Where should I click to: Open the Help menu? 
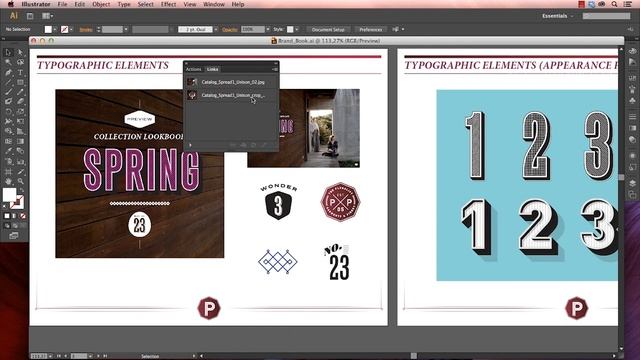point(238,4)
